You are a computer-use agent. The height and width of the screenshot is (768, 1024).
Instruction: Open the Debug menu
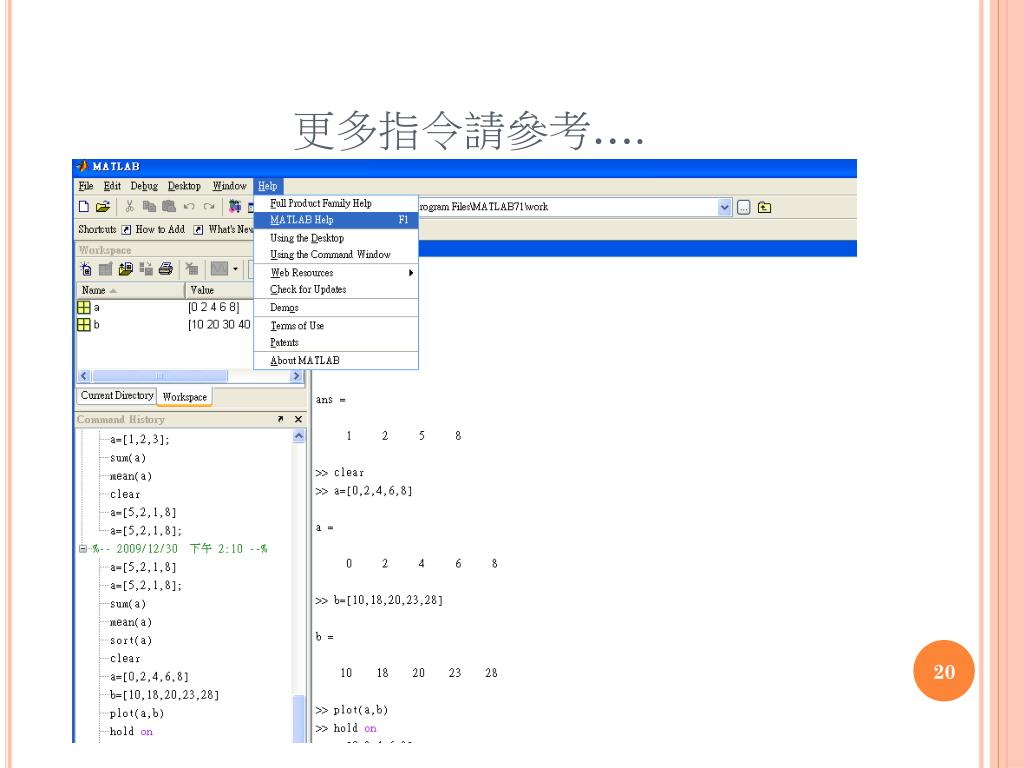[x=144, y=186]
